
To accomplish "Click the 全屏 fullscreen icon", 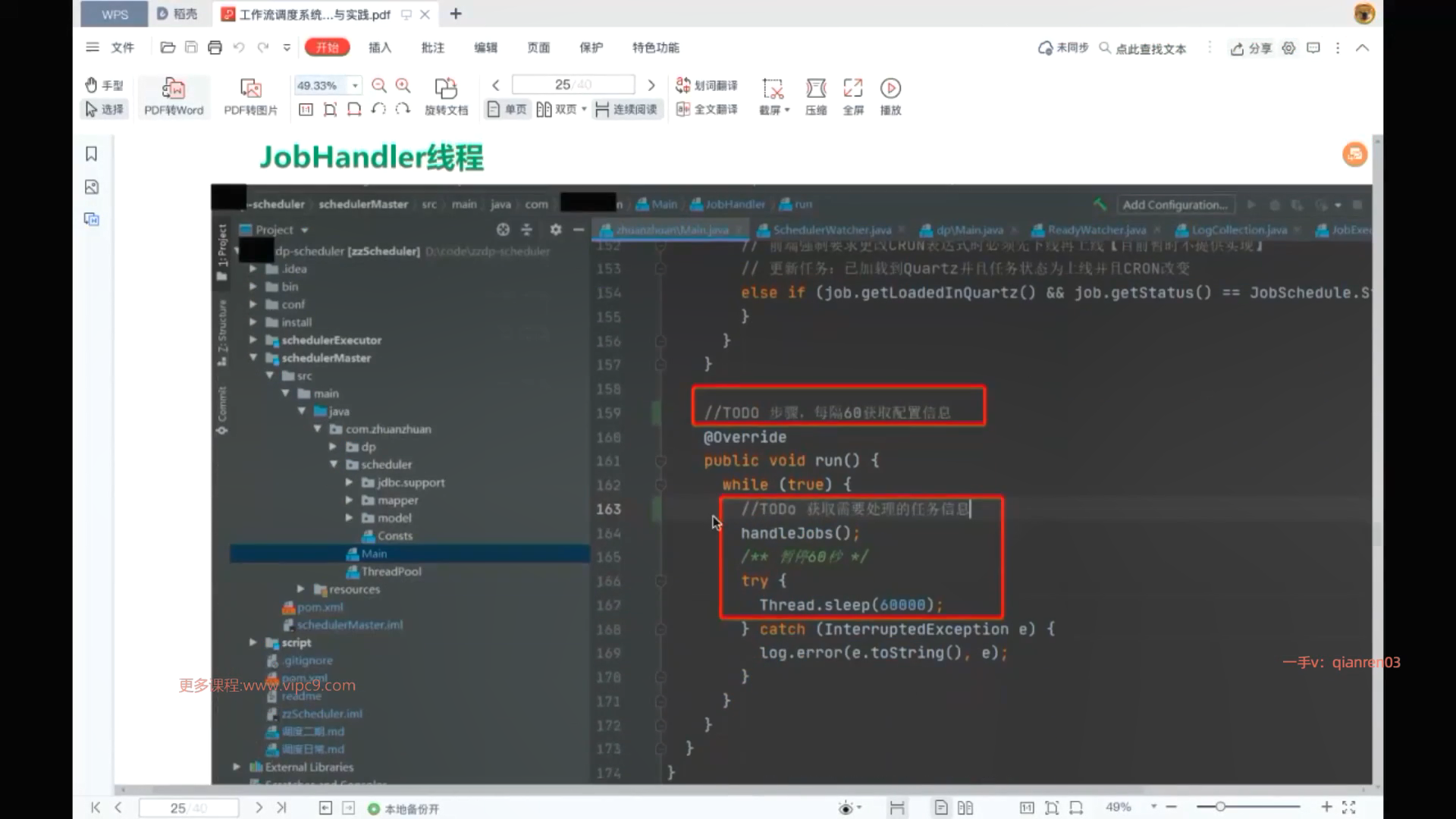I will (853, 89).
